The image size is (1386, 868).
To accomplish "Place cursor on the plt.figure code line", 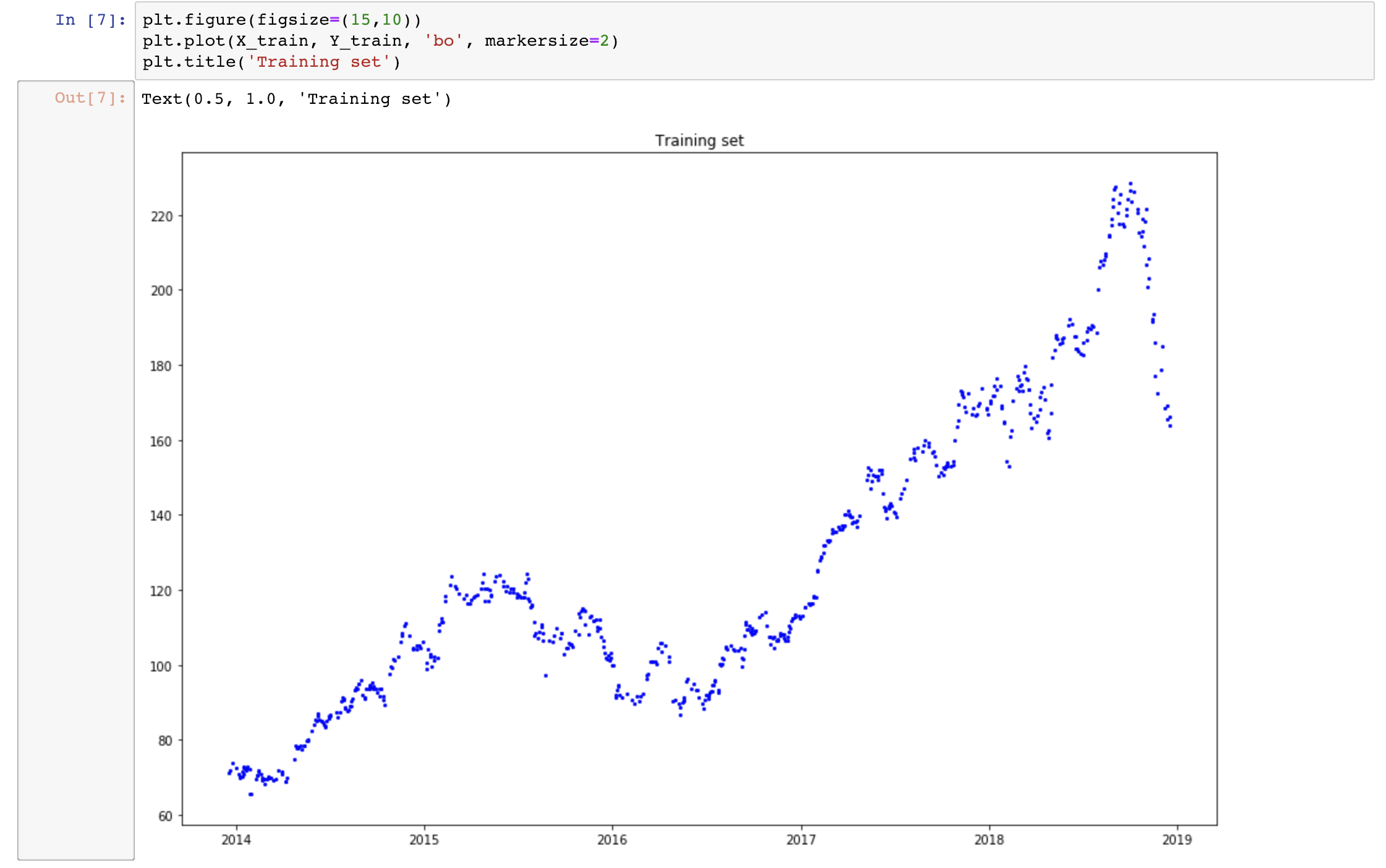I will (281, 20).
